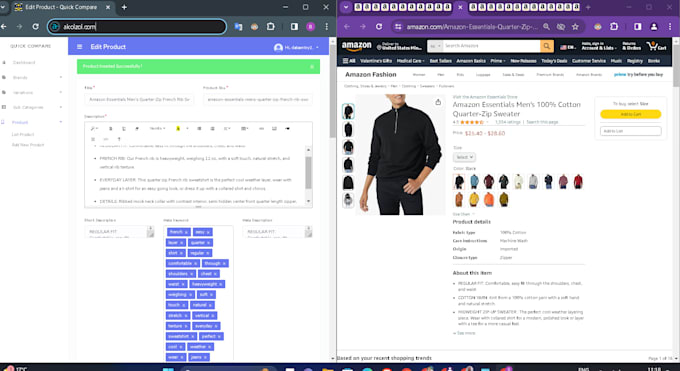Screen dimensions: 680x371
Task: Insert unordered list in description editor
Action: tap(199, 128)
